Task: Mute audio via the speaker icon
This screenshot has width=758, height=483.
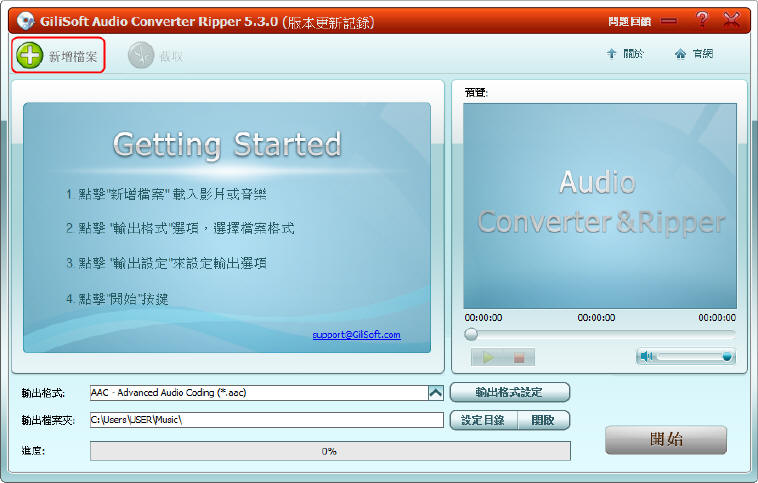Action: pyautogui.click(x=647, y=356)
